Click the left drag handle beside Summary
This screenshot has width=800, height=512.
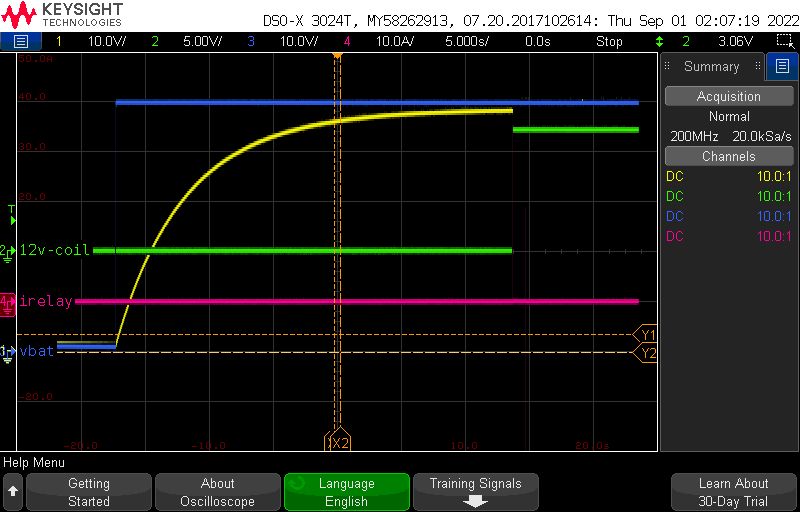pos(666,66)
